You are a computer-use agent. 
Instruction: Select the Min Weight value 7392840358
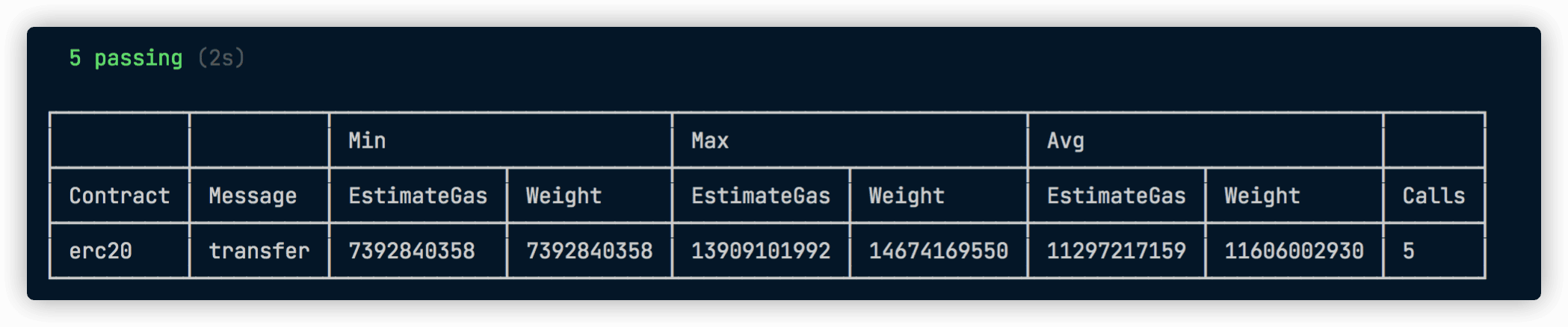tap(589, 251)
